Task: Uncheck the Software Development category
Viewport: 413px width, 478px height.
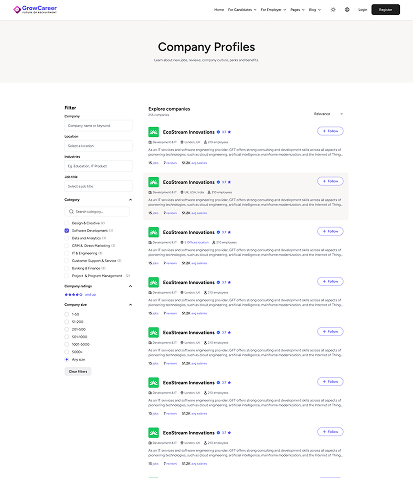Action: [67, 231]
